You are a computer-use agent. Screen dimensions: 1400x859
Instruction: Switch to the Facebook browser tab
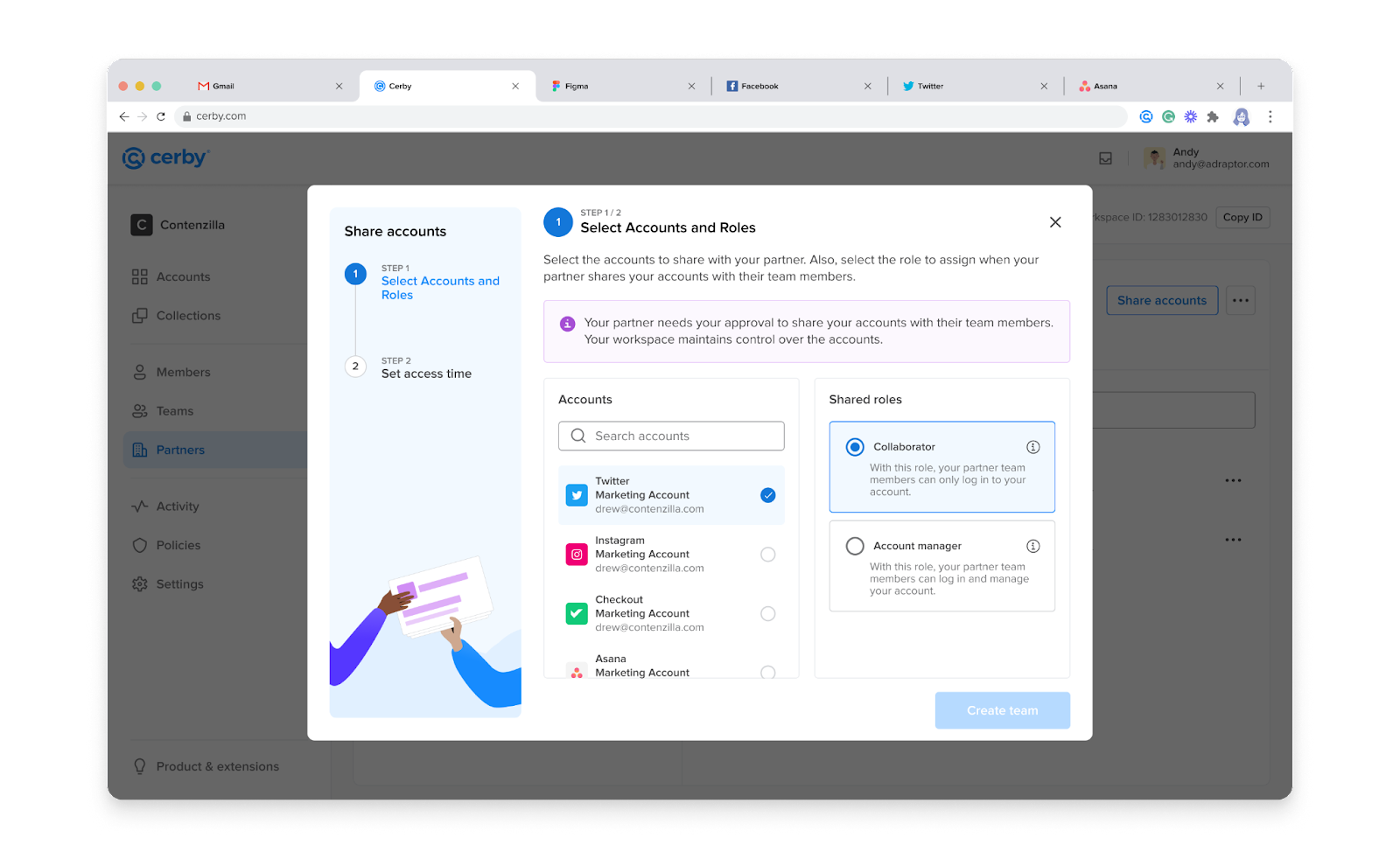tap(800, 86)
